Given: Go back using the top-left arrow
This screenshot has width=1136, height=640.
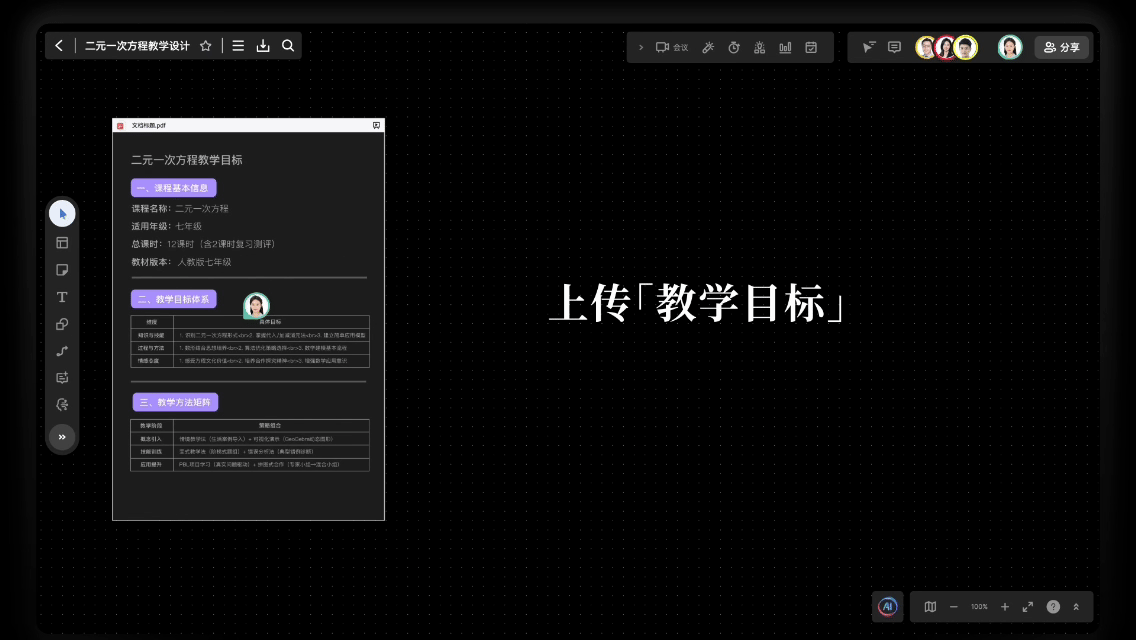Looking at the screenshot, I should pyautogui.click(x=59, y=46).
